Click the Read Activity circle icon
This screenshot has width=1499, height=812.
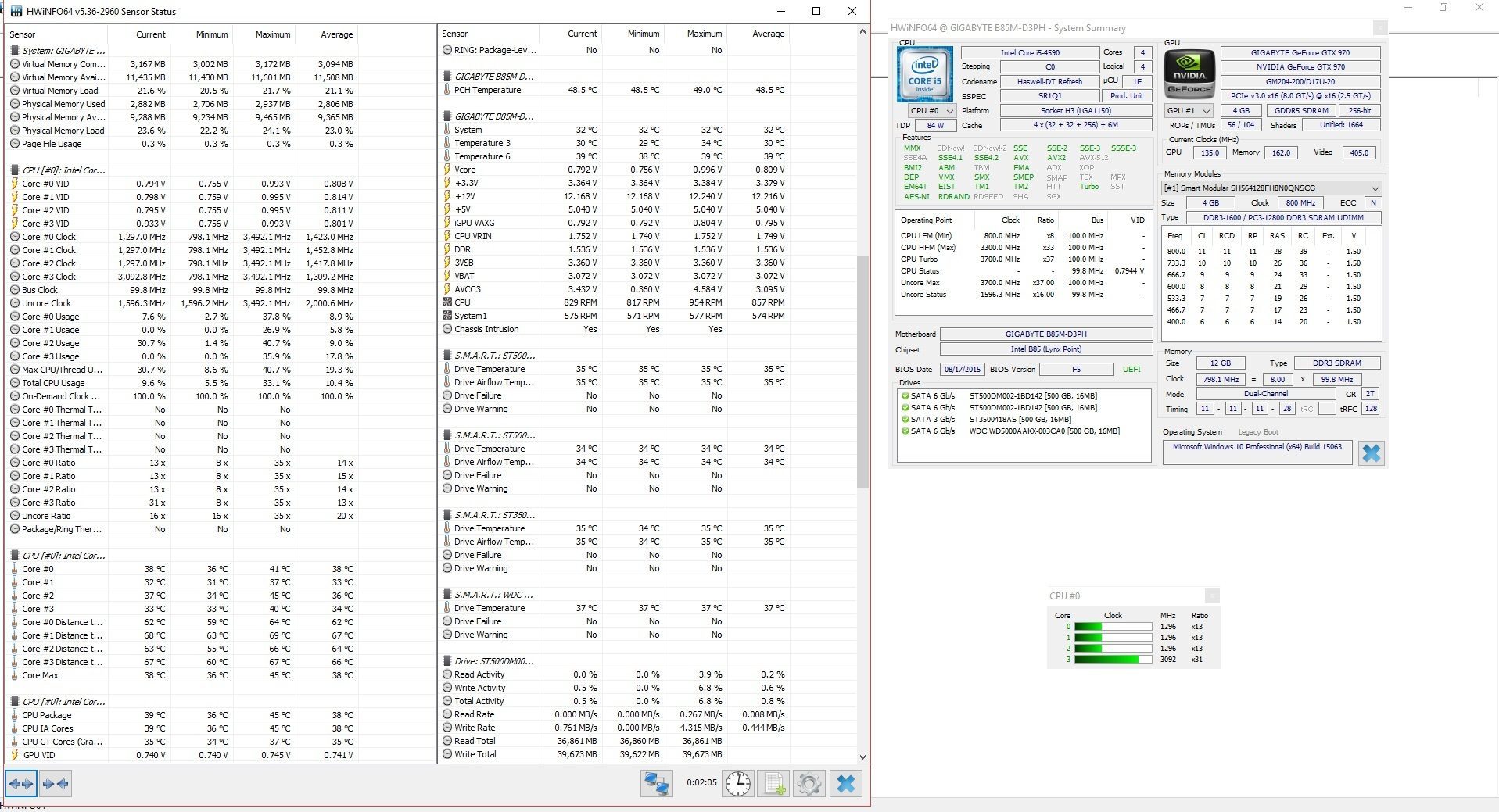[447, 674]
